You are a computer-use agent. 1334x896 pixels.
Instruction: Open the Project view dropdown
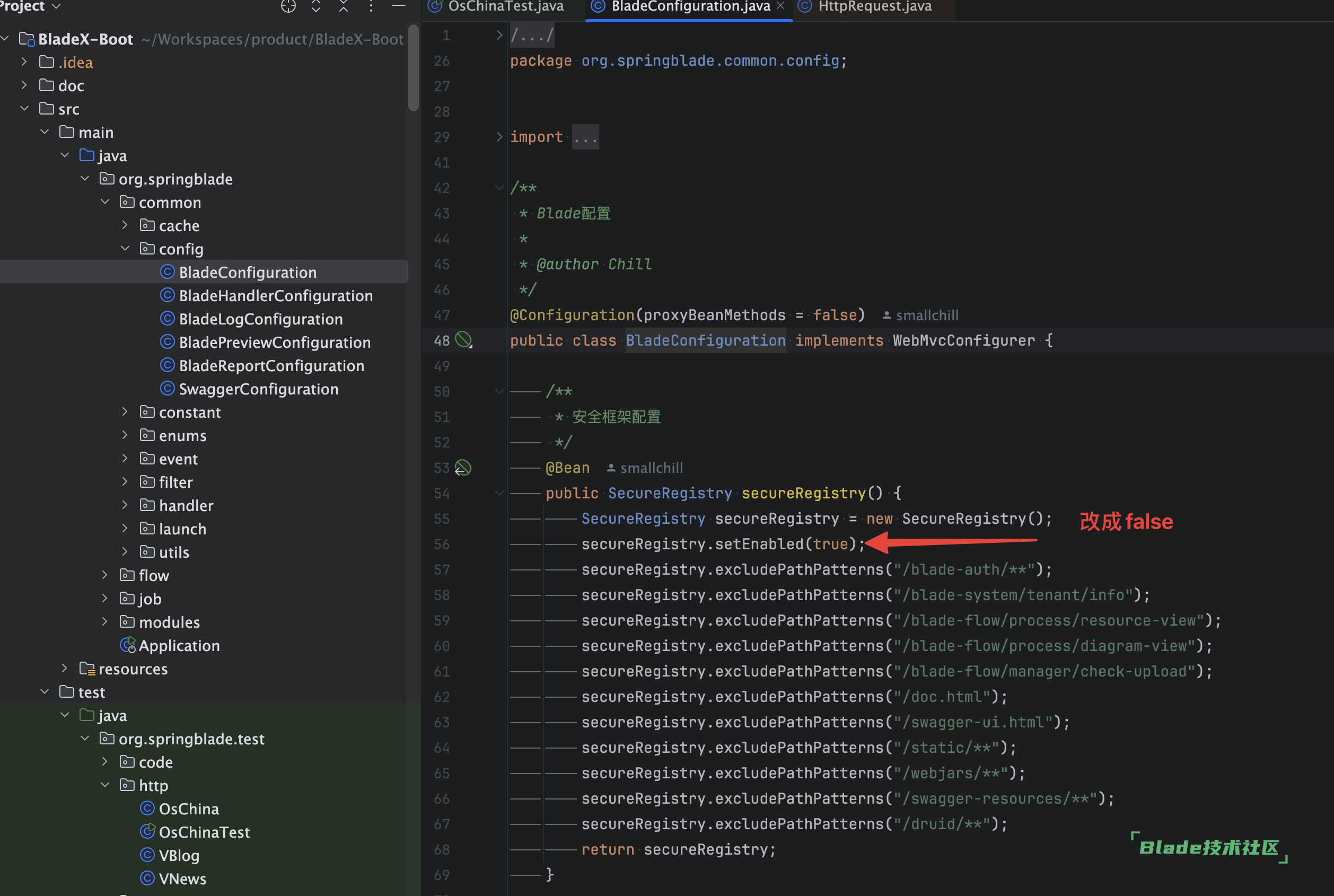point(31,6)
